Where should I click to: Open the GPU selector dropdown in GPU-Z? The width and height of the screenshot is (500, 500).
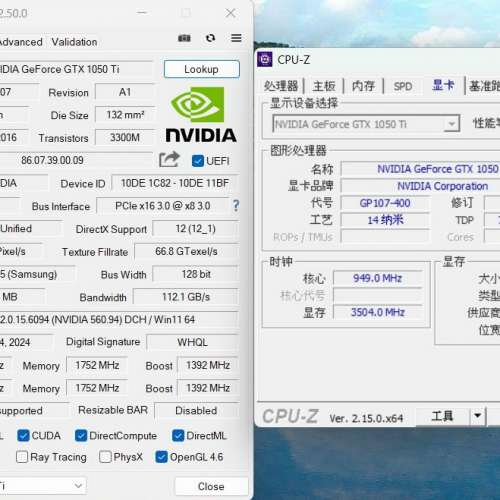[43, 486]
